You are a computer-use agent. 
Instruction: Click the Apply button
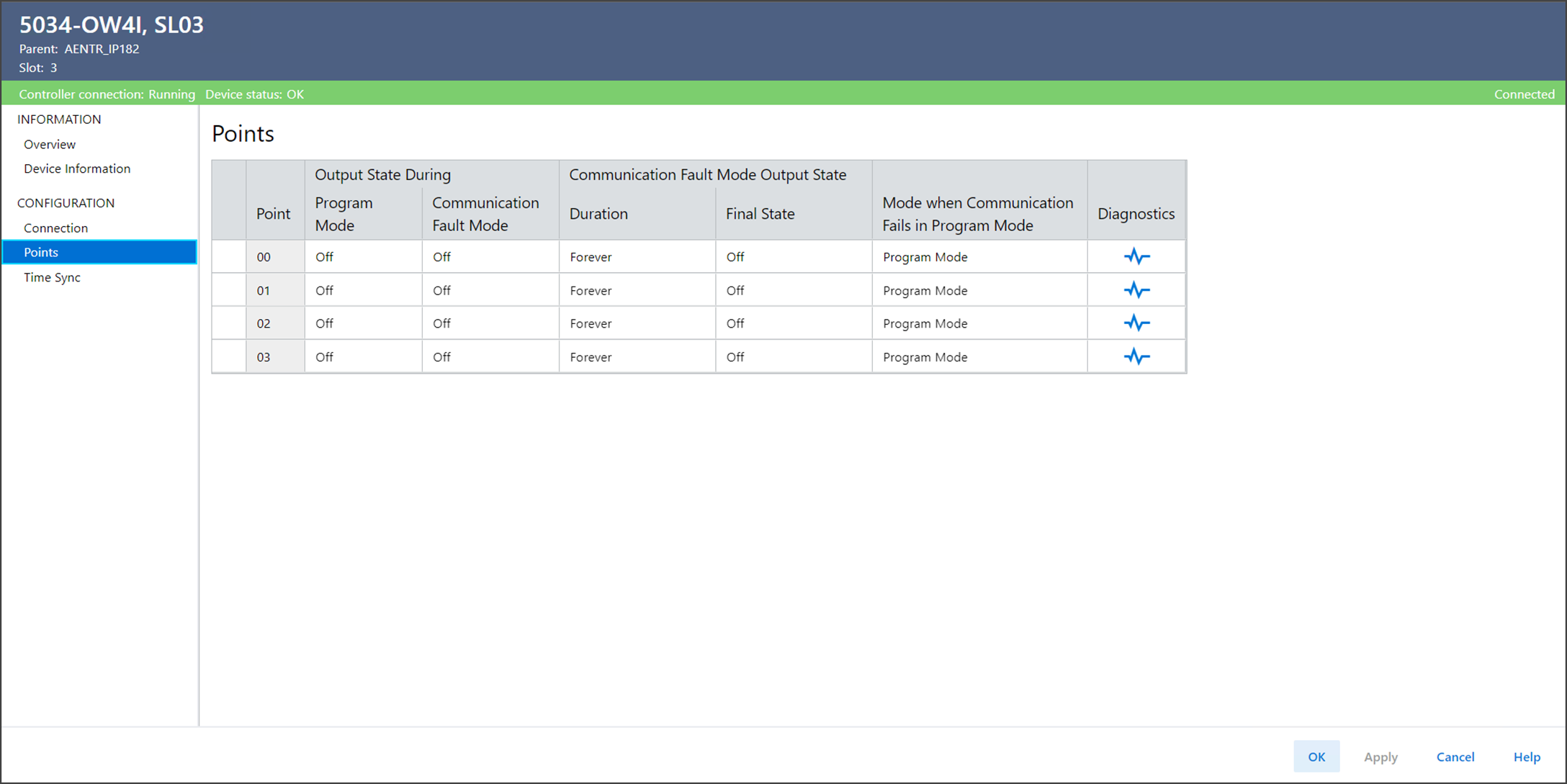pyautogui.click(x=1380, y=757)
